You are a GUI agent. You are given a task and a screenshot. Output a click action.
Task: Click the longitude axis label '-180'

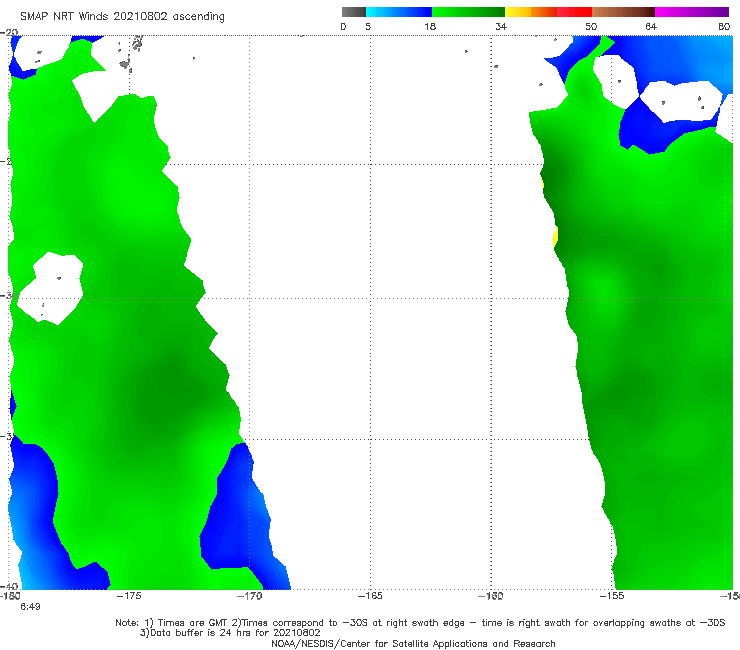pyautogui.click(x=10, y=596)
